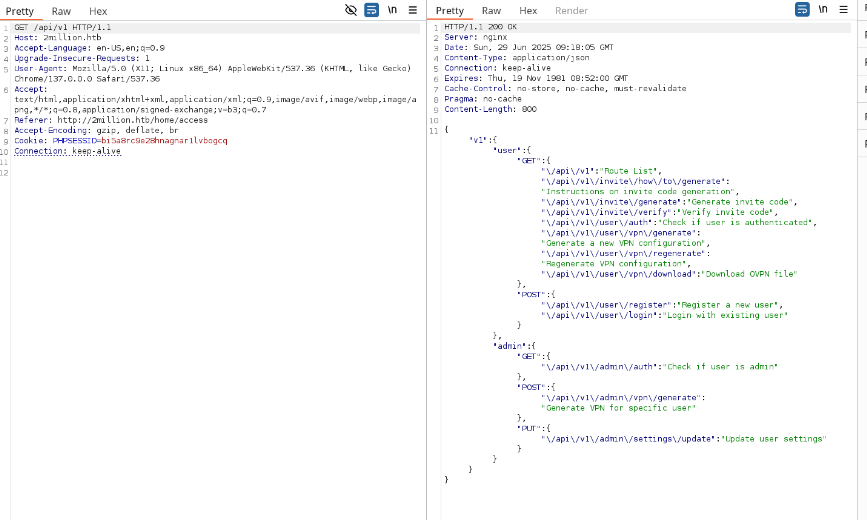
Task: Click the 'Login with existing user' value
Action: click(725, 315)
